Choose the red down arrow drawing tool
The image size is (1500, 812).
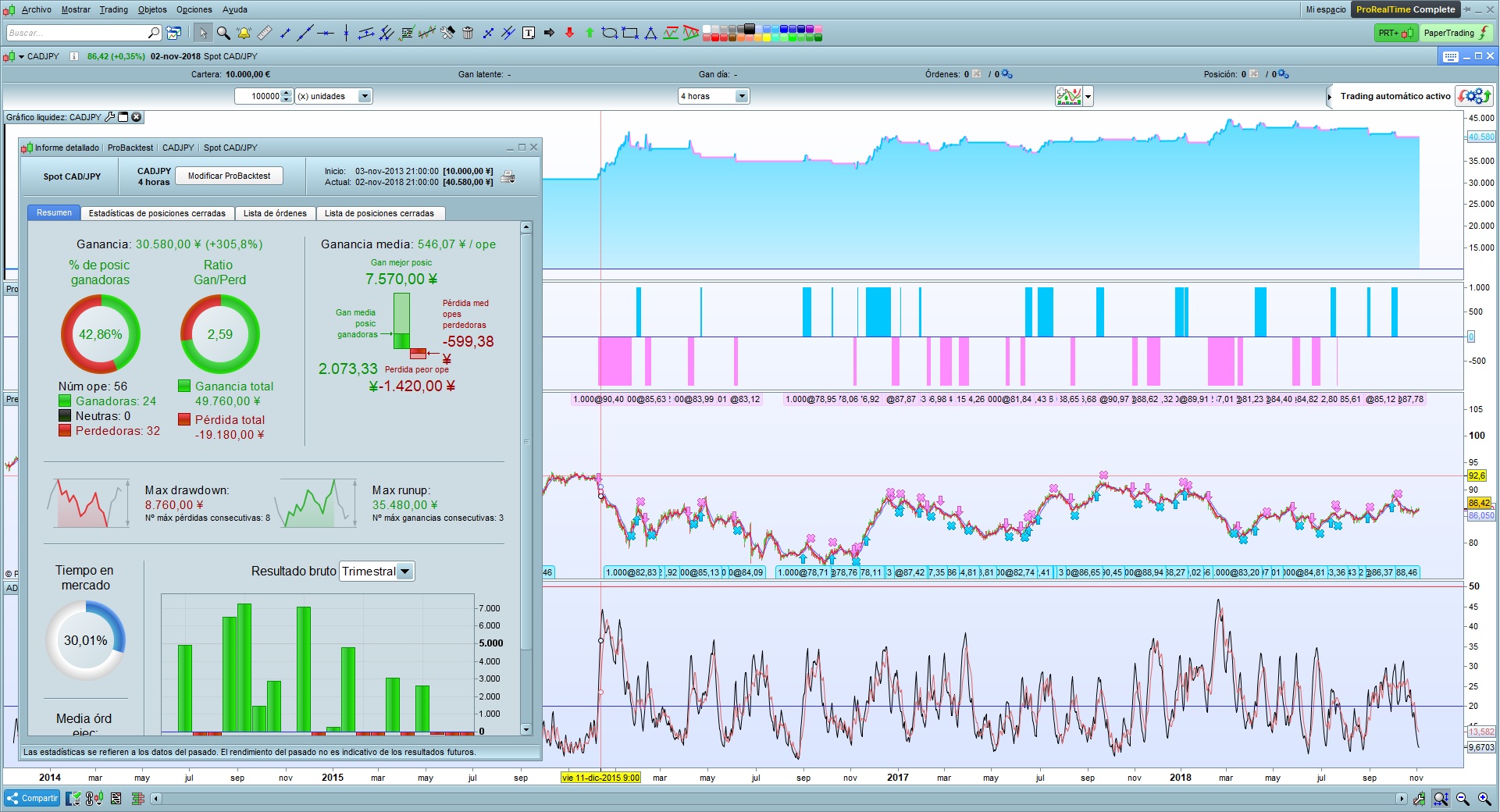[569, 33]
